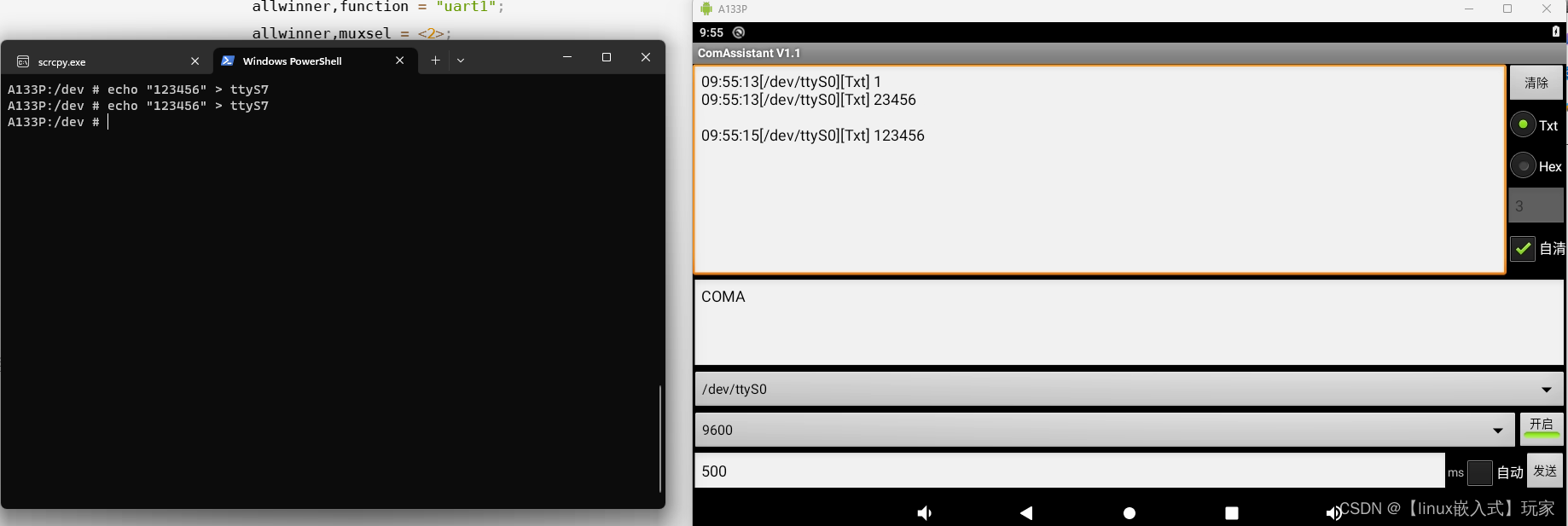Click the PowerShell icon on the tab
The image size is (1568, 526).
pos(228,61)
